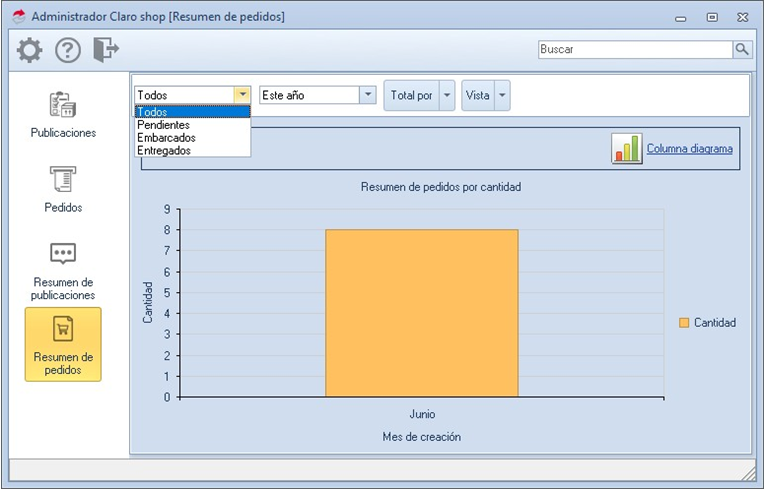Click the Claro shop app icon in title bar

19,17
